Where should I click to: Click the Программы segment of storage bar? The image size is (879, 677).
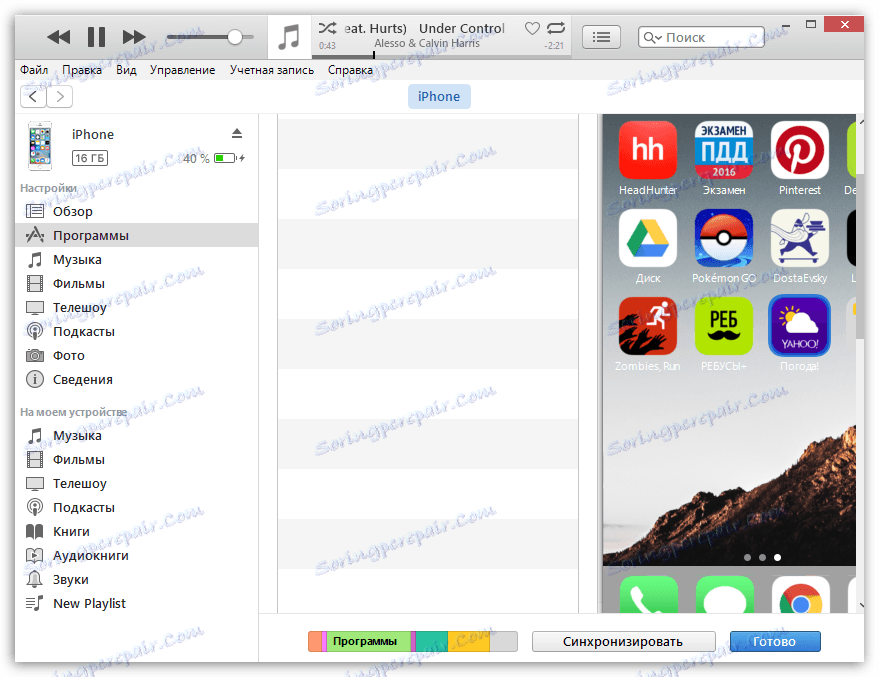[x=368, y=641]
